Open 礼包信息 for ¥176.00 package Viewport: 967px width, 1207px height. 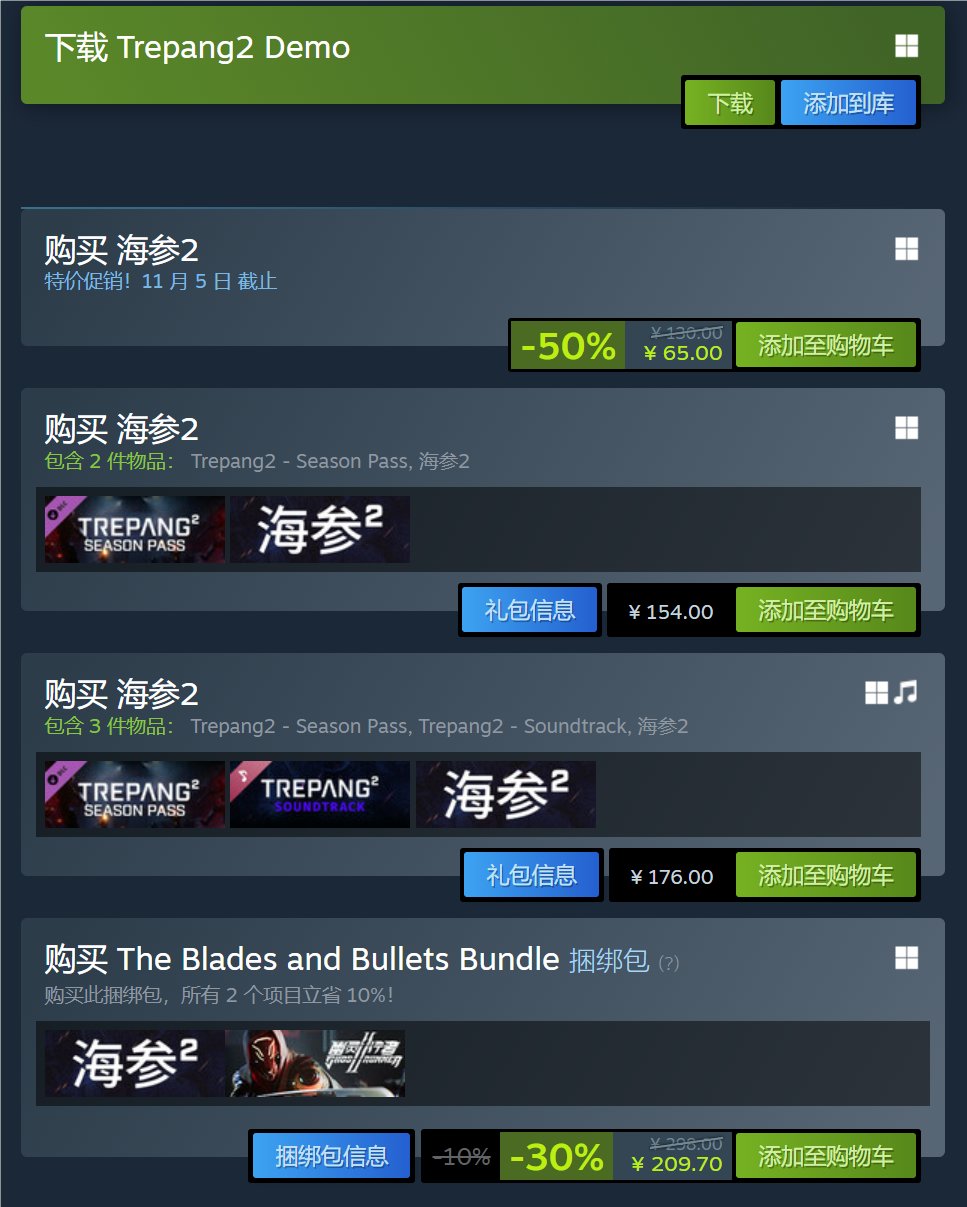[531, 875]
